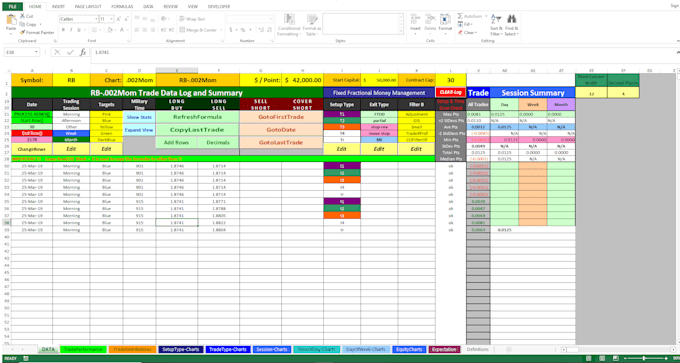Click the RefreshFormula button
680x363 pixels.
point(197,117)
